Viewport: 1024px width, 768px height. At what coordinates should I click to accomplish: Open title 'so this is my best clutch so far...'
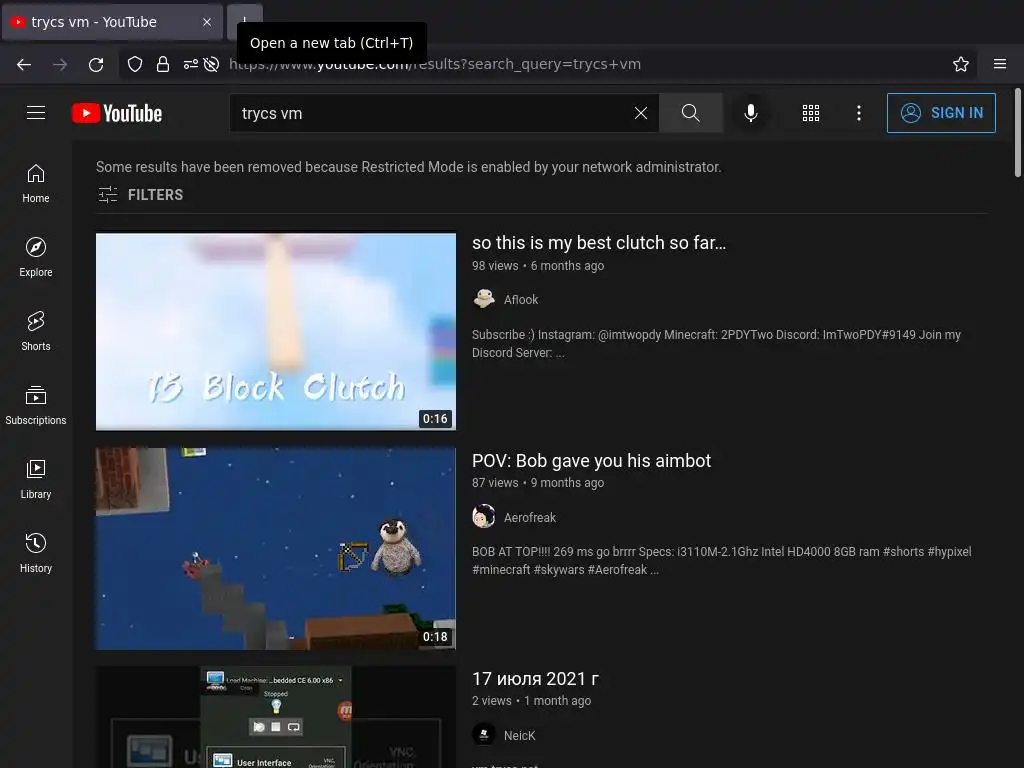pyautogui.click(x=599, y=243)
